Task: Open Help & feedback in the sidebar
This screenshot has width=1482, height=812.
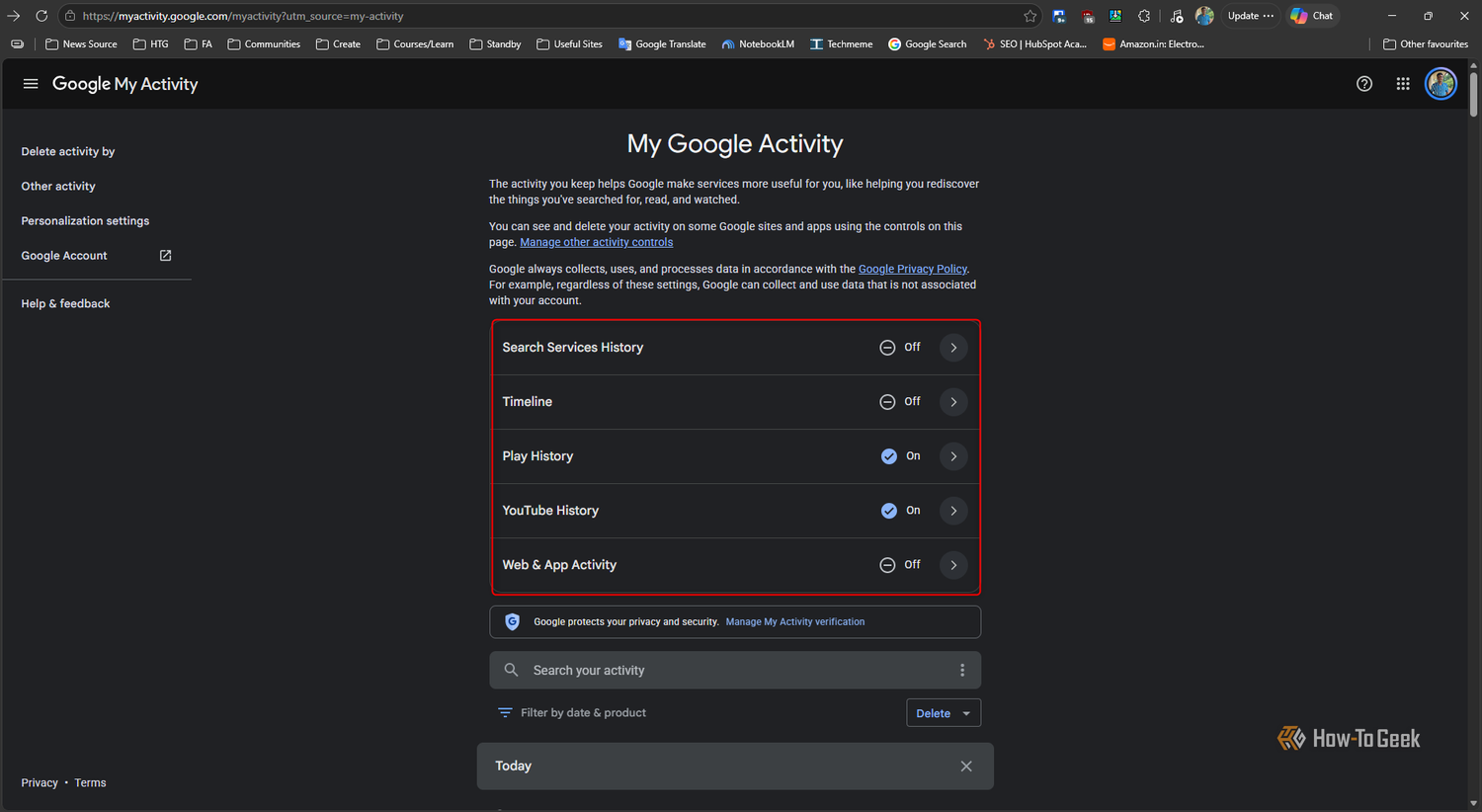Action: [x=65, y=303]
